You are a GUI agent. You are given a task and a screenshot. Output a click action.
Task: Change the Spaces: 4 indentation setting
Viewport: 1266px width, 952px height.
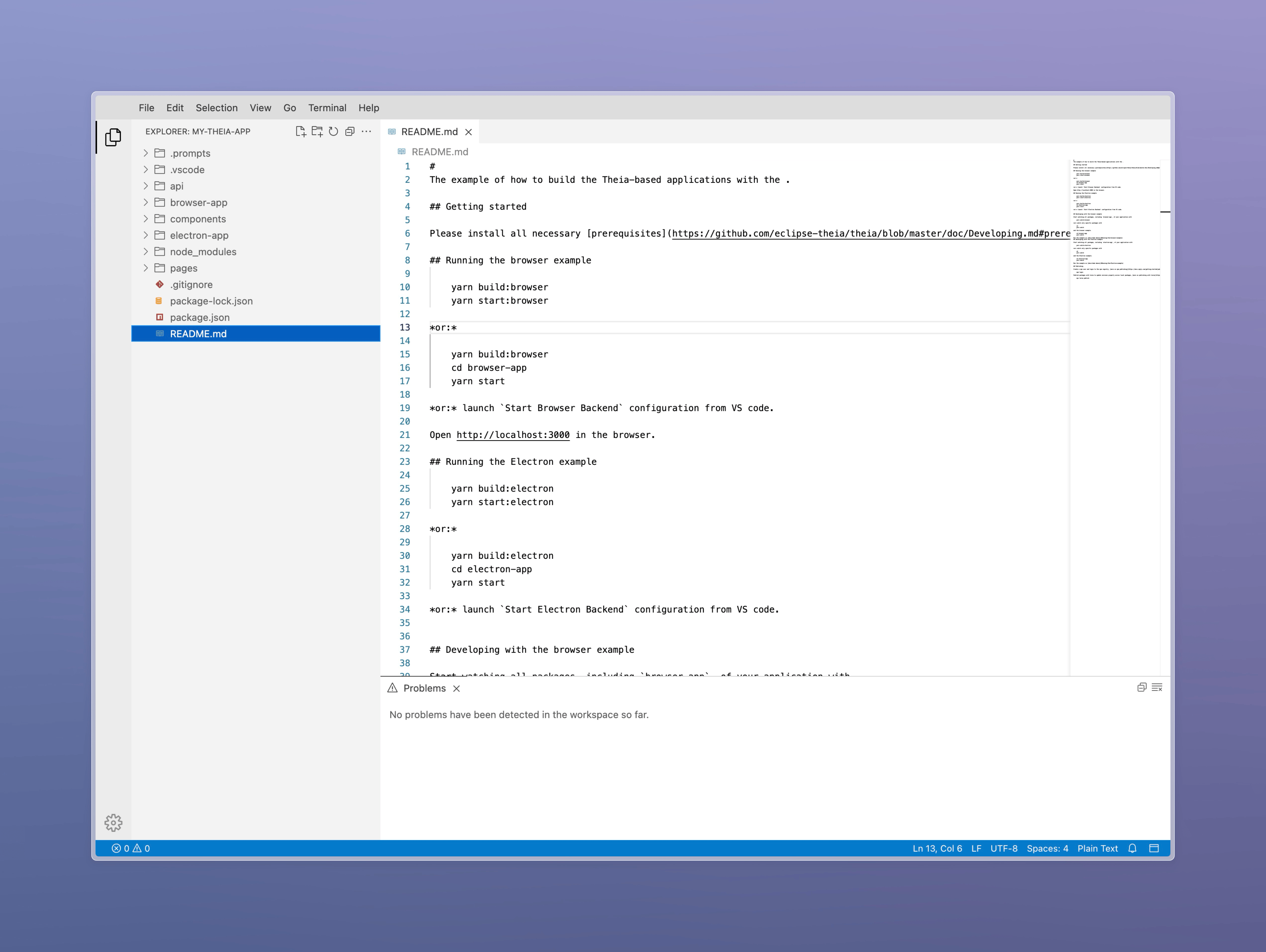[1047, 848]
